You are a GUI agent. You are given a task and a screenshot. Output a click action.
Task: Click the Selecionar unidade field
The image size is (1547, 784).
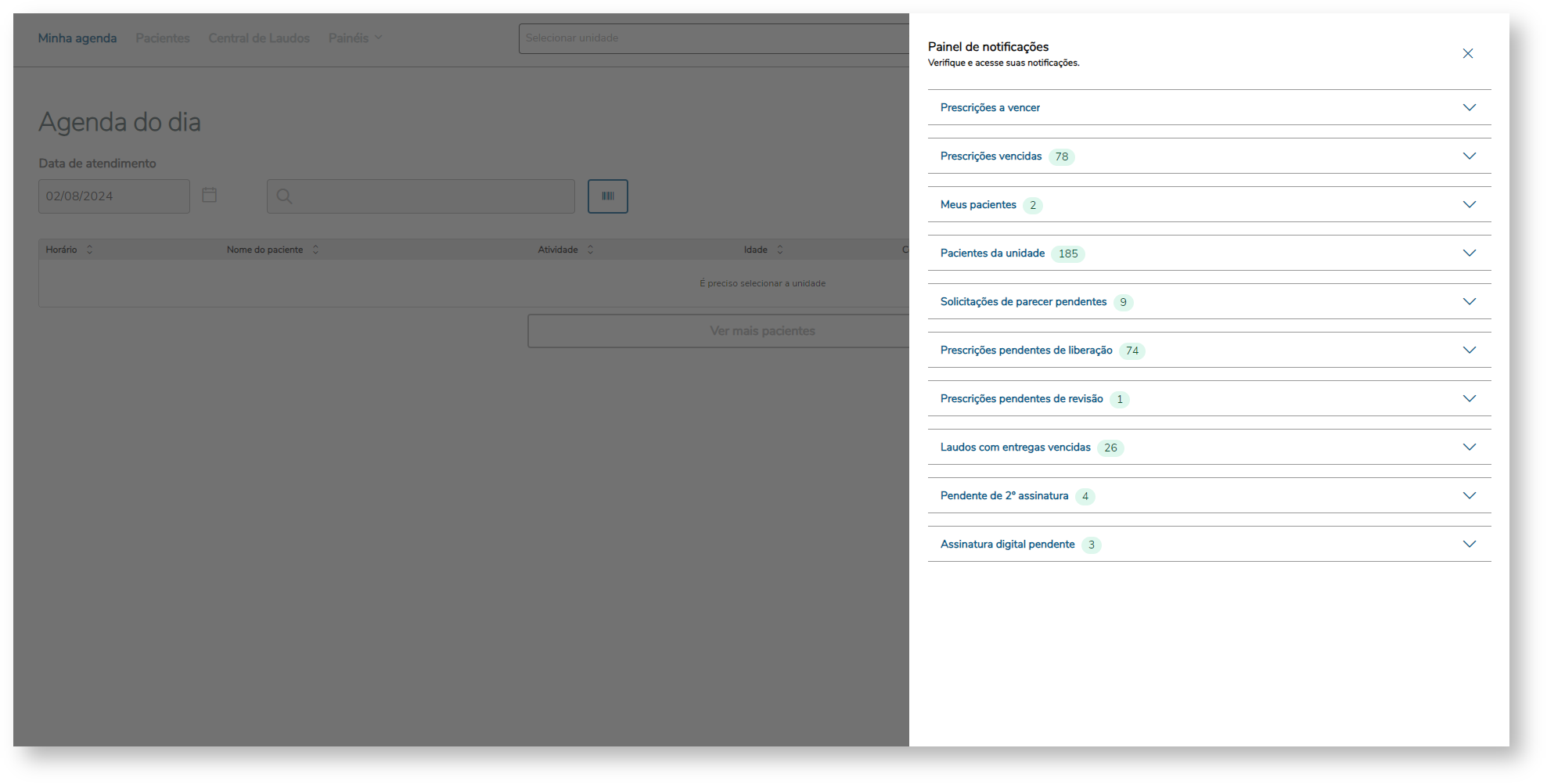point(714,38)
